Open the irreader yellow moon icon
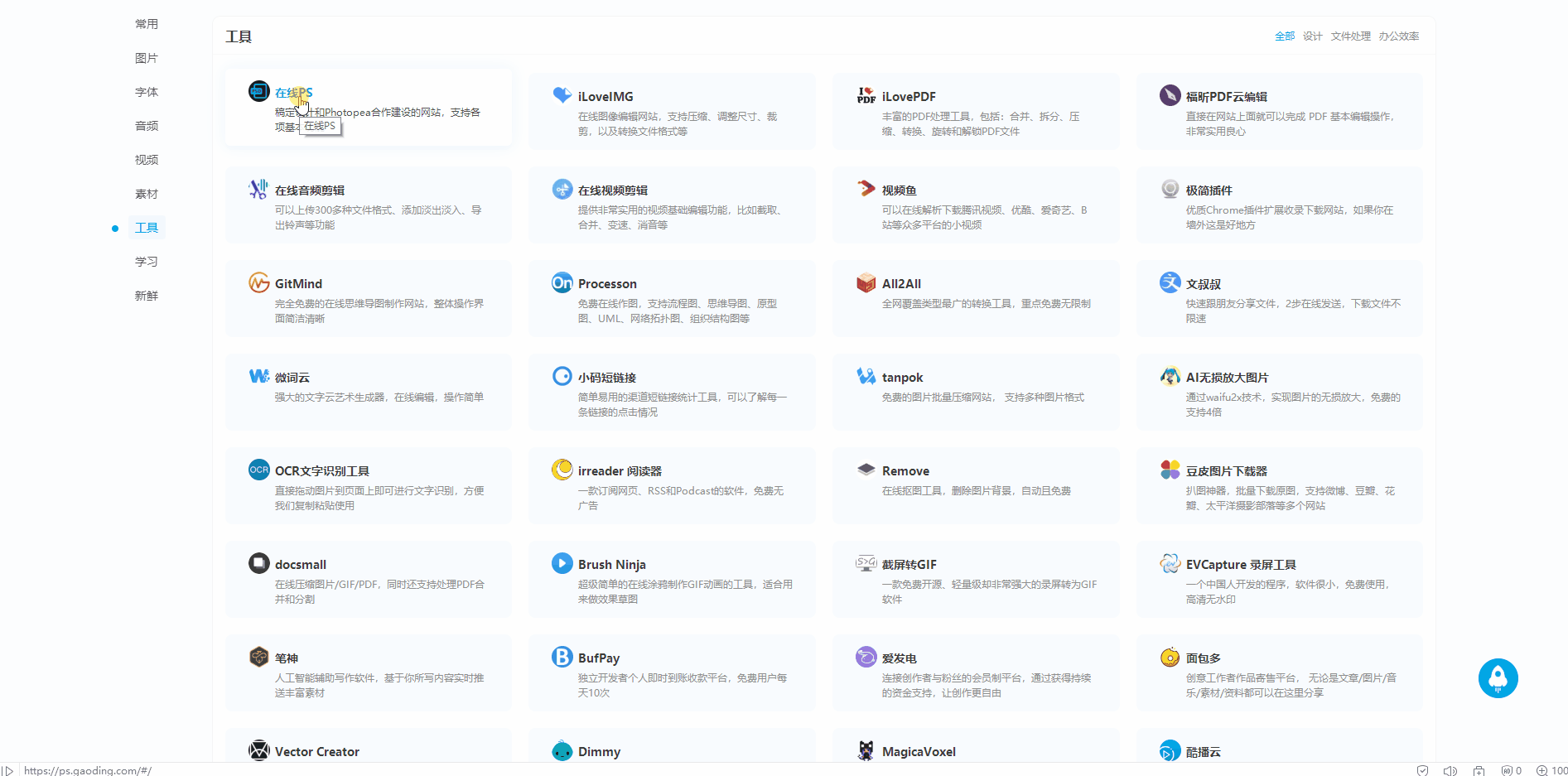This screenshot has width=1568, height=776. [562, 470]
